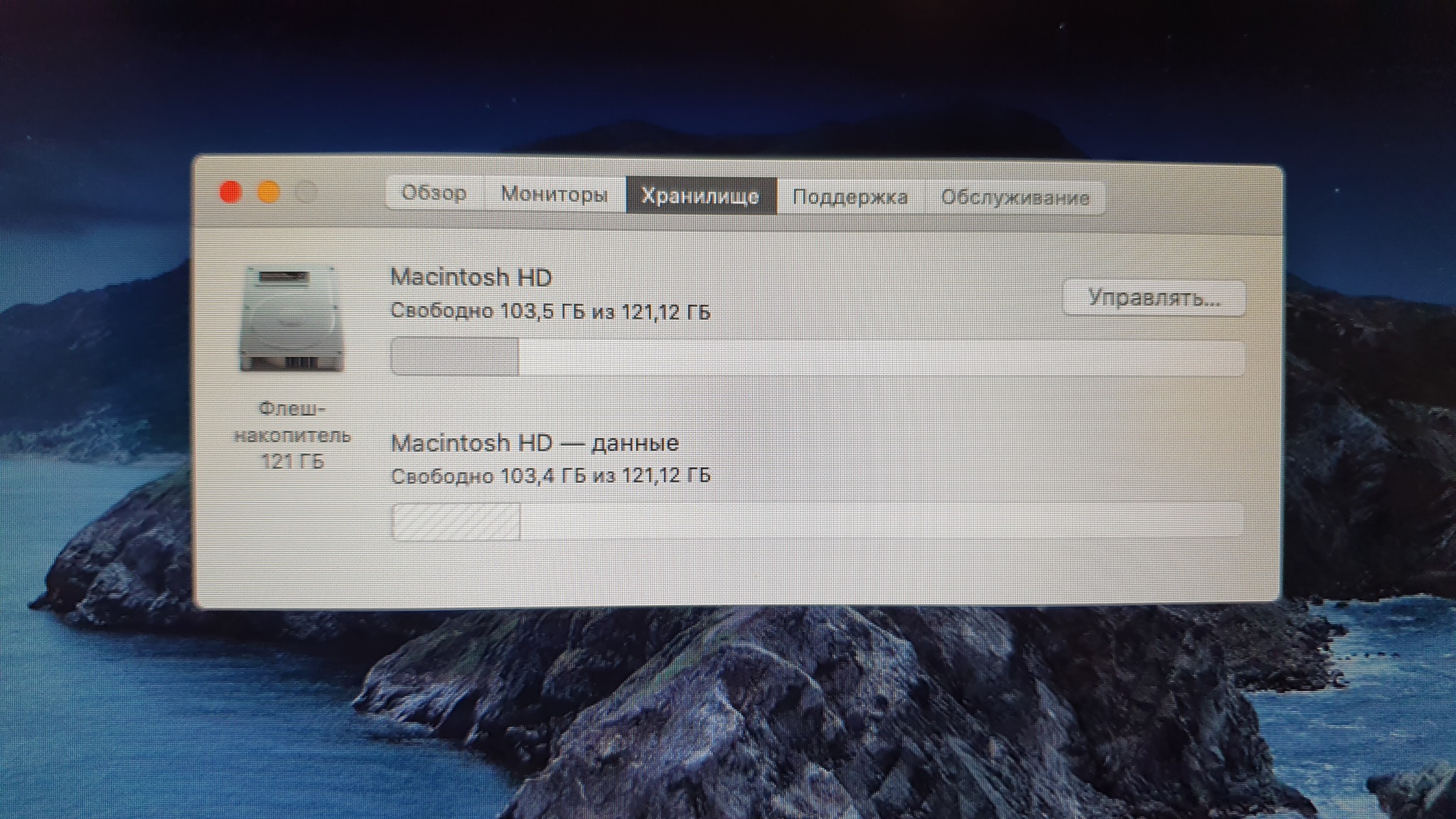Switch to the Мониторы tab
Screen dimensions: 1456x819
[x=554, y=194]
